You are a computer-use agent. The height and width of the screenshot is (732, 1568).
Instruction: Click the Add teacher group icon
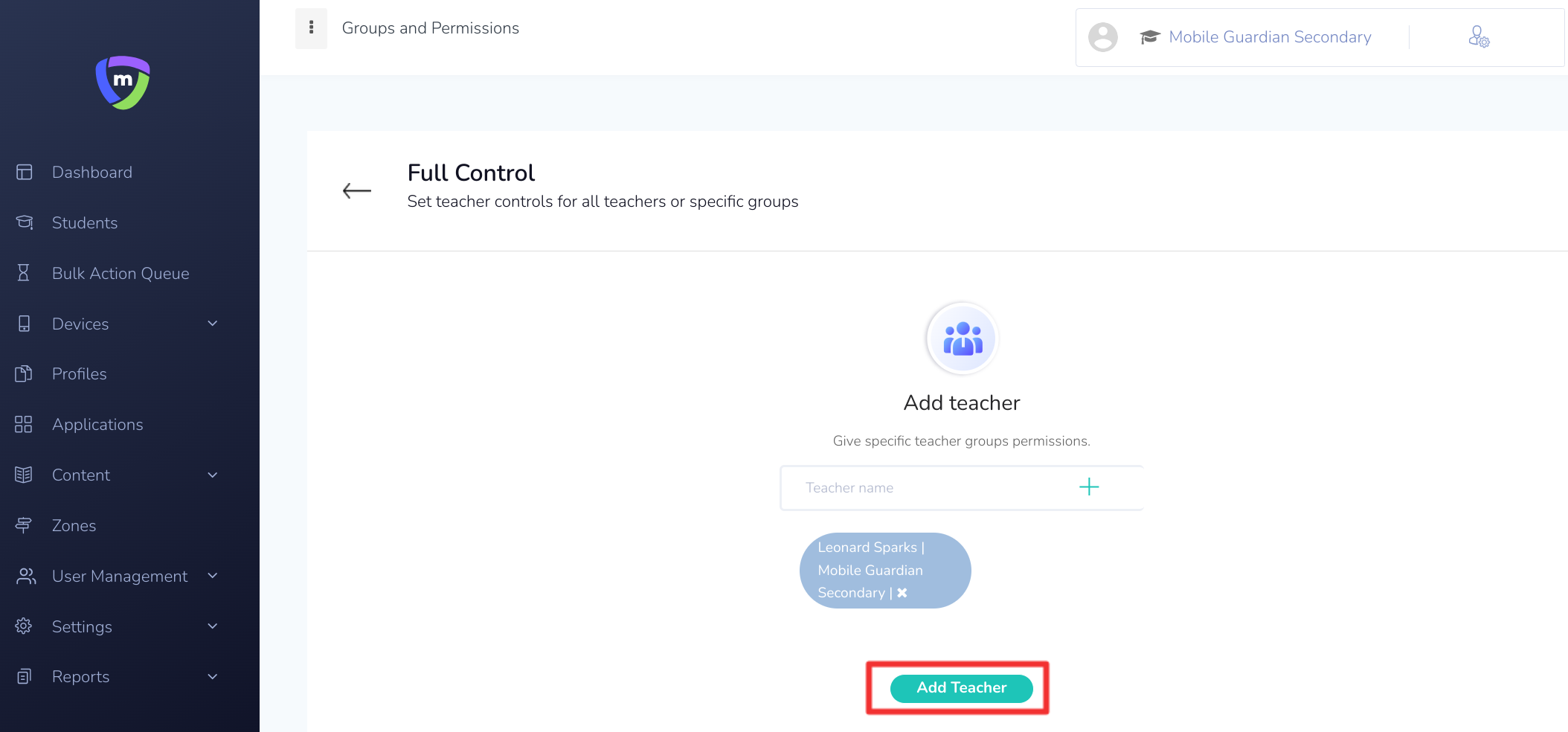pos(962,338)
